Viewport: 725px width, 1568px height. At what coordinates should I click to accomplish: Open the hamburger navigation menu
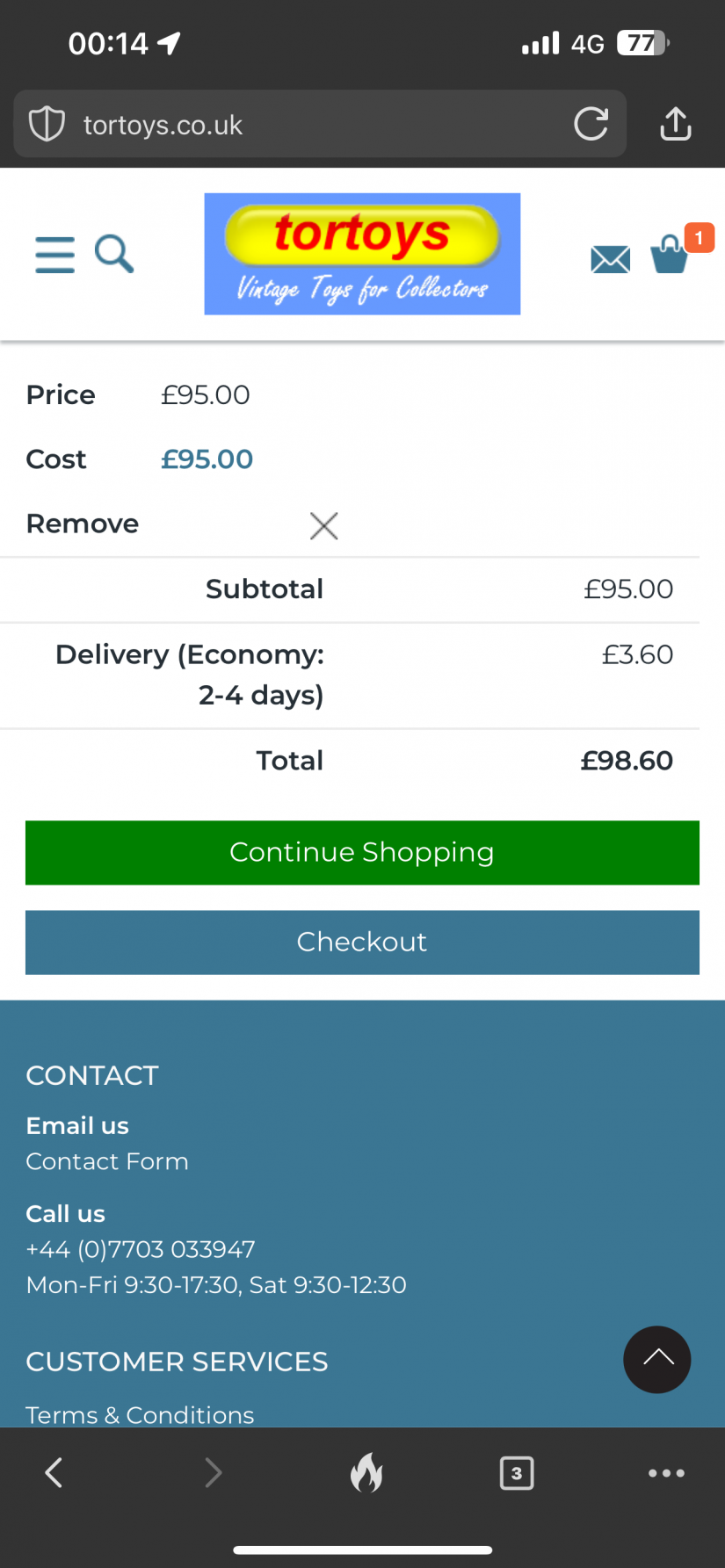[x=54, y=255]
